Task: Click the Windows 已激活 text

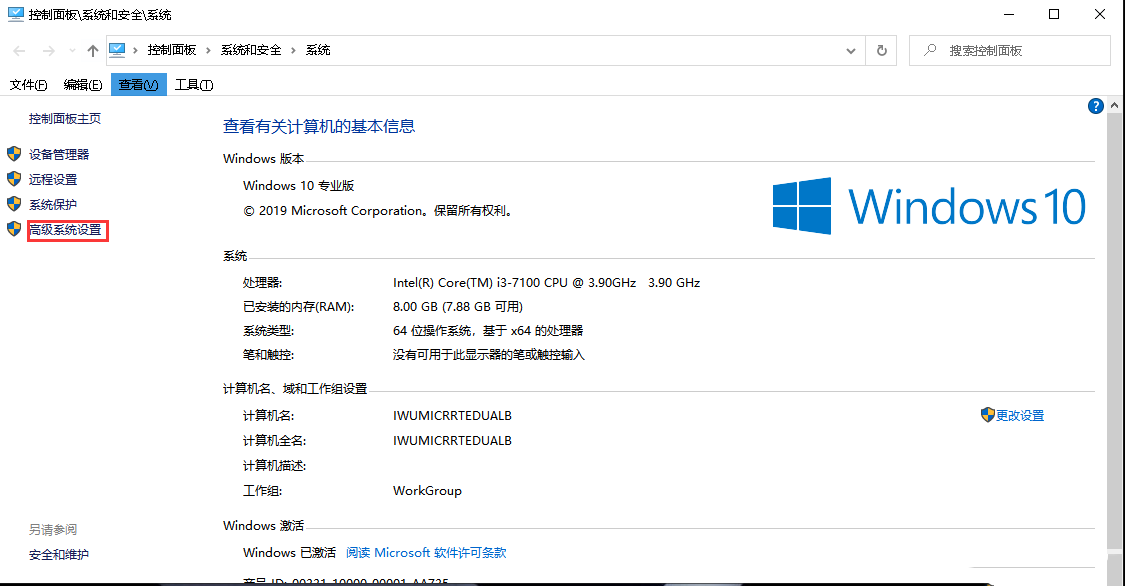Action: pos(290,553)
